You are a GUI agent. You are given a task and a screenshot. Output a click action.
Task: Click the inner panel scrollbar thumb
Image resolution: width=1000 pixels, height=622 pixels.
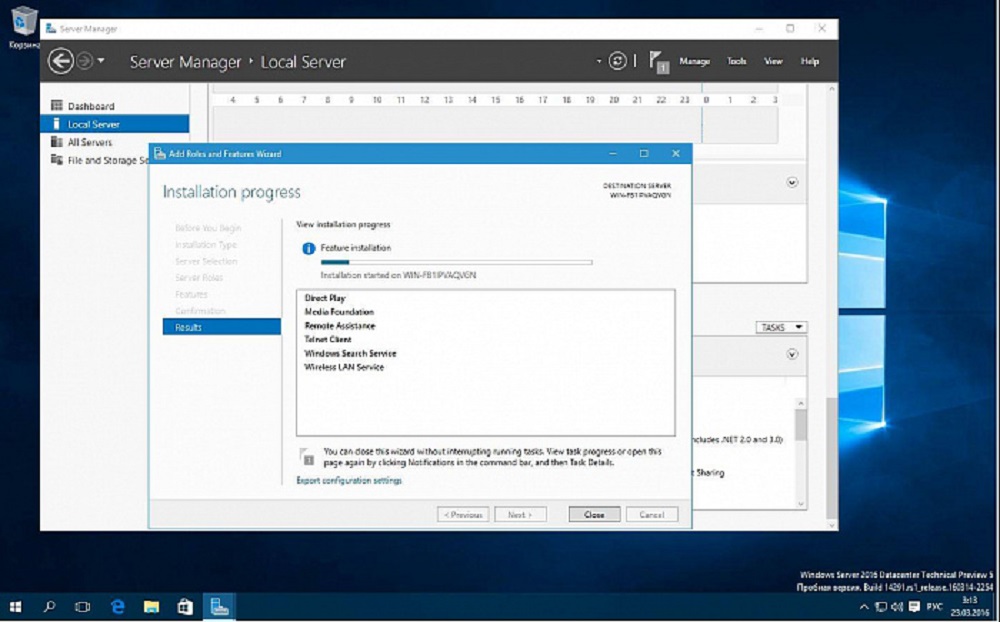[x=800, y=425]
